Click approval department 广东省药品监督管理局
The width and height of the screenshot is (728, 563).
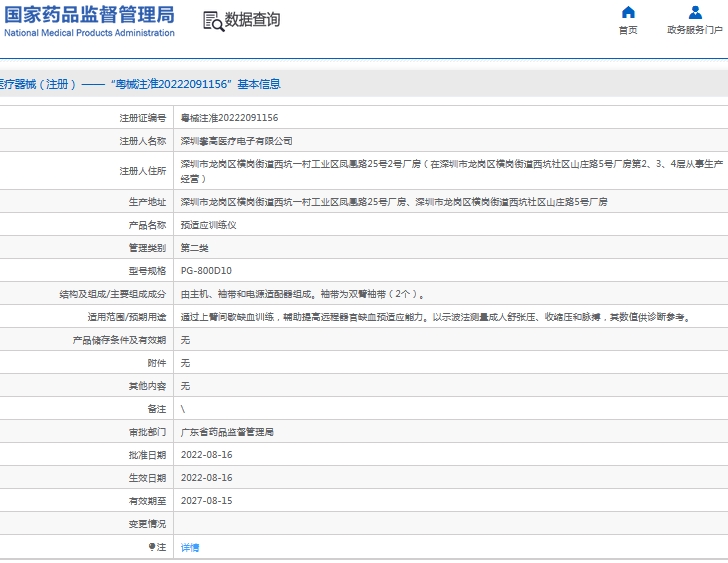[x=227, y=432]
